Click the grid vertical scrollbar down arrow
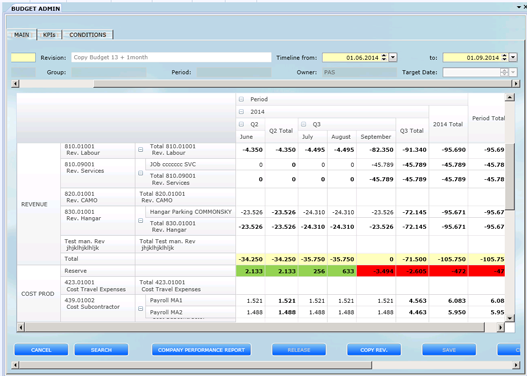Image resolution: width=527 pixels, height=376 pixels. tap(510, 318)
